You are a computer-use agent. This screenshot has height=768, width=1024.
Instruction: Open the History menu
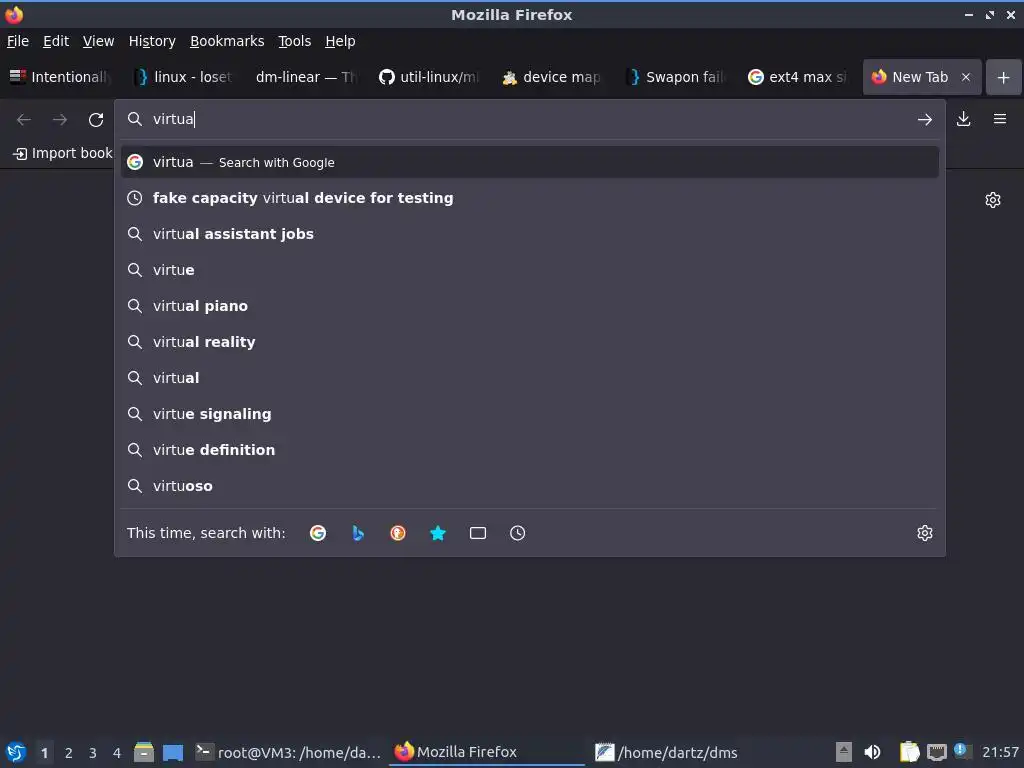(x=152, y=41)
